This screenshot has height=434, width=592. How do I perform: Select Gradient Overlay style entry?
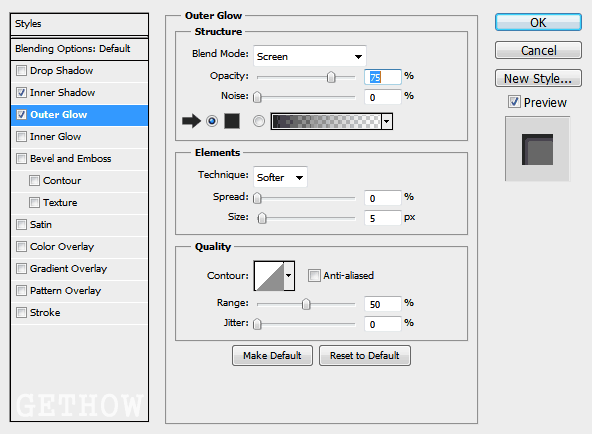(x=68, y=269)
